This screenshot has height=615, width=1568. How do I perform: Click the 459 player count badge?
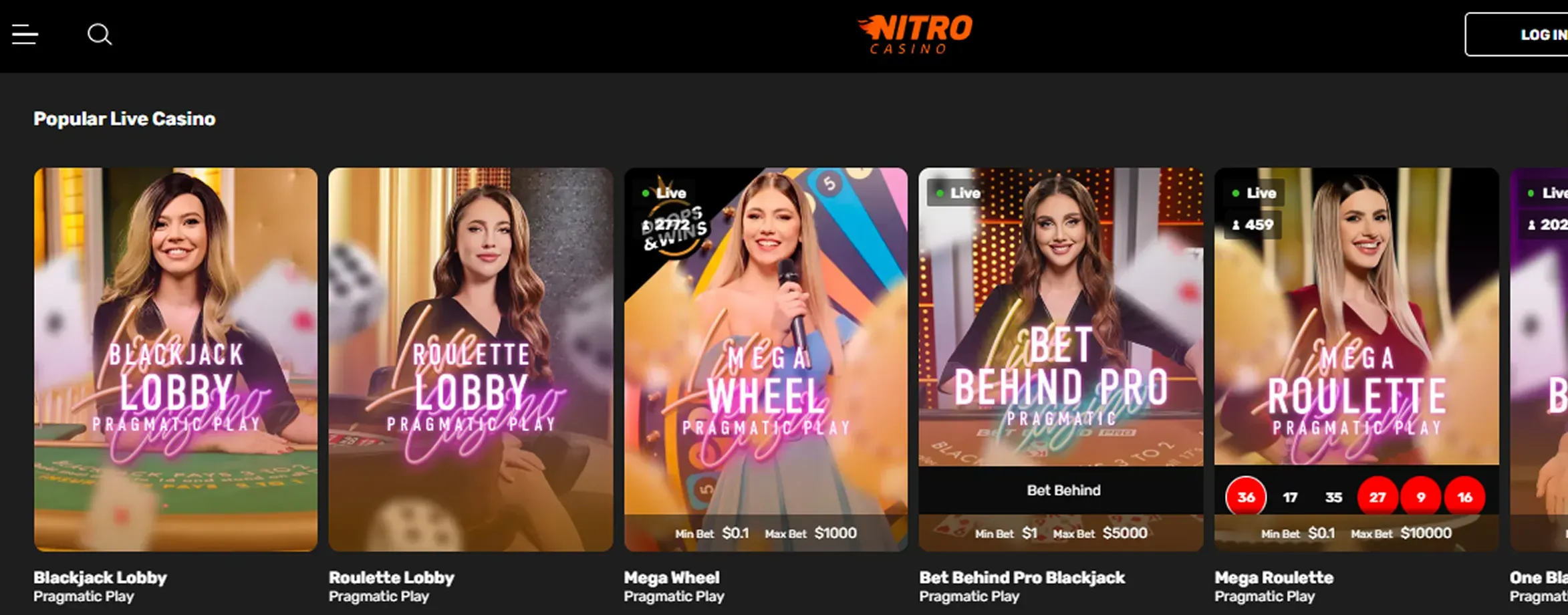1253,225
